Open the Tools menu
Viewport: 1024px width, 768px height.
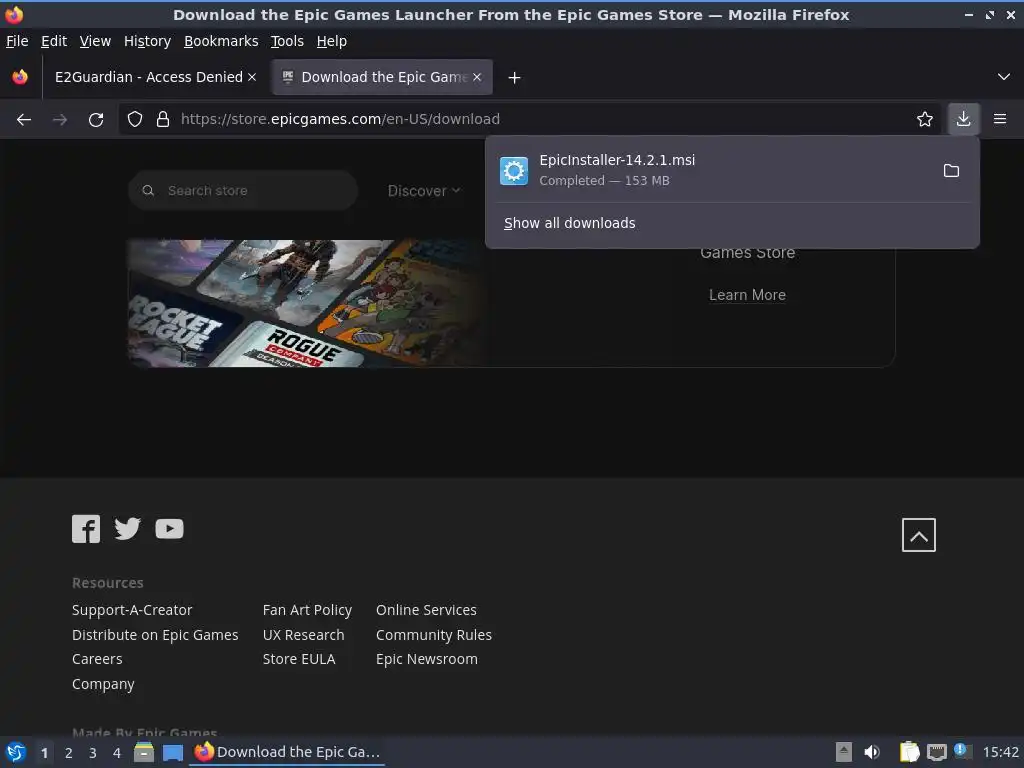click(287, 41)
